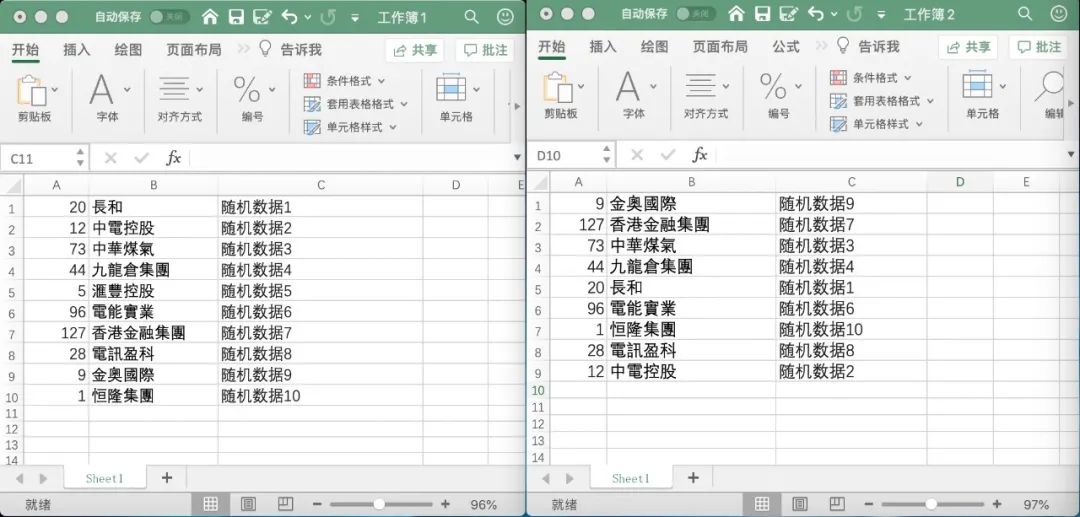
Task: Click the 批注 button in 工作簿2
Action: 1039,48
